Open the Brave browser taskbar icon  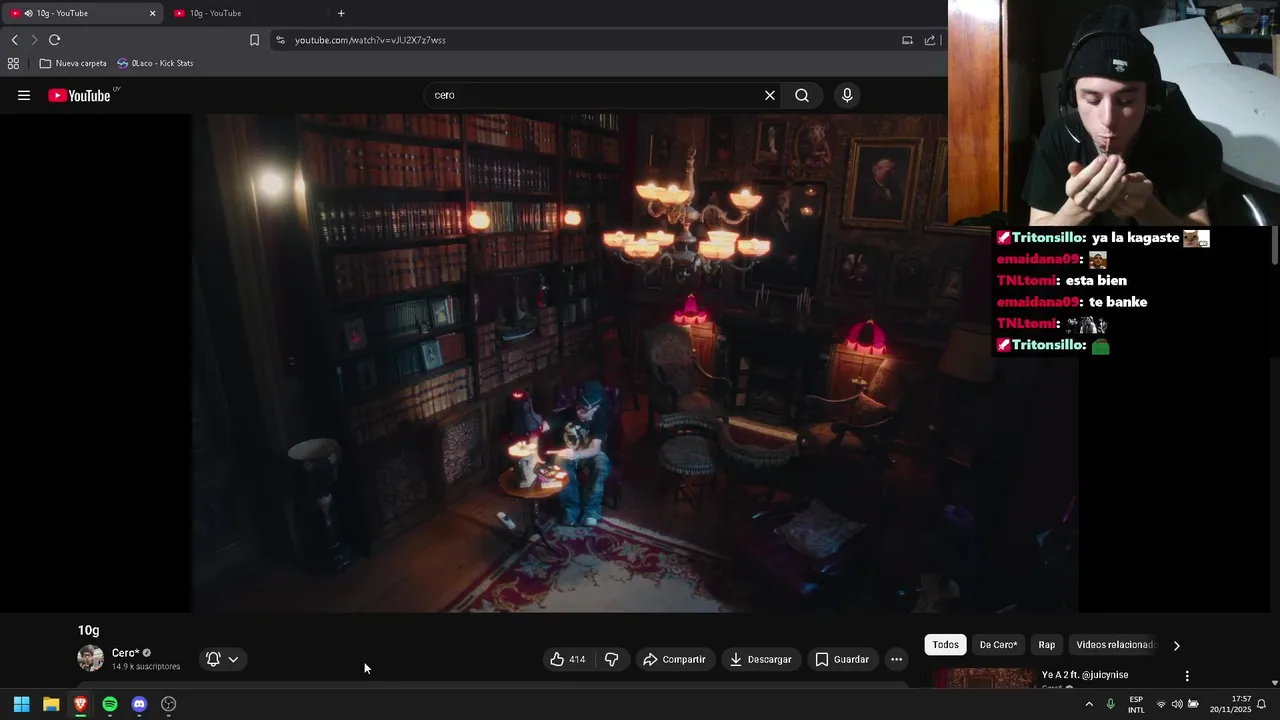tap(80, 704)
